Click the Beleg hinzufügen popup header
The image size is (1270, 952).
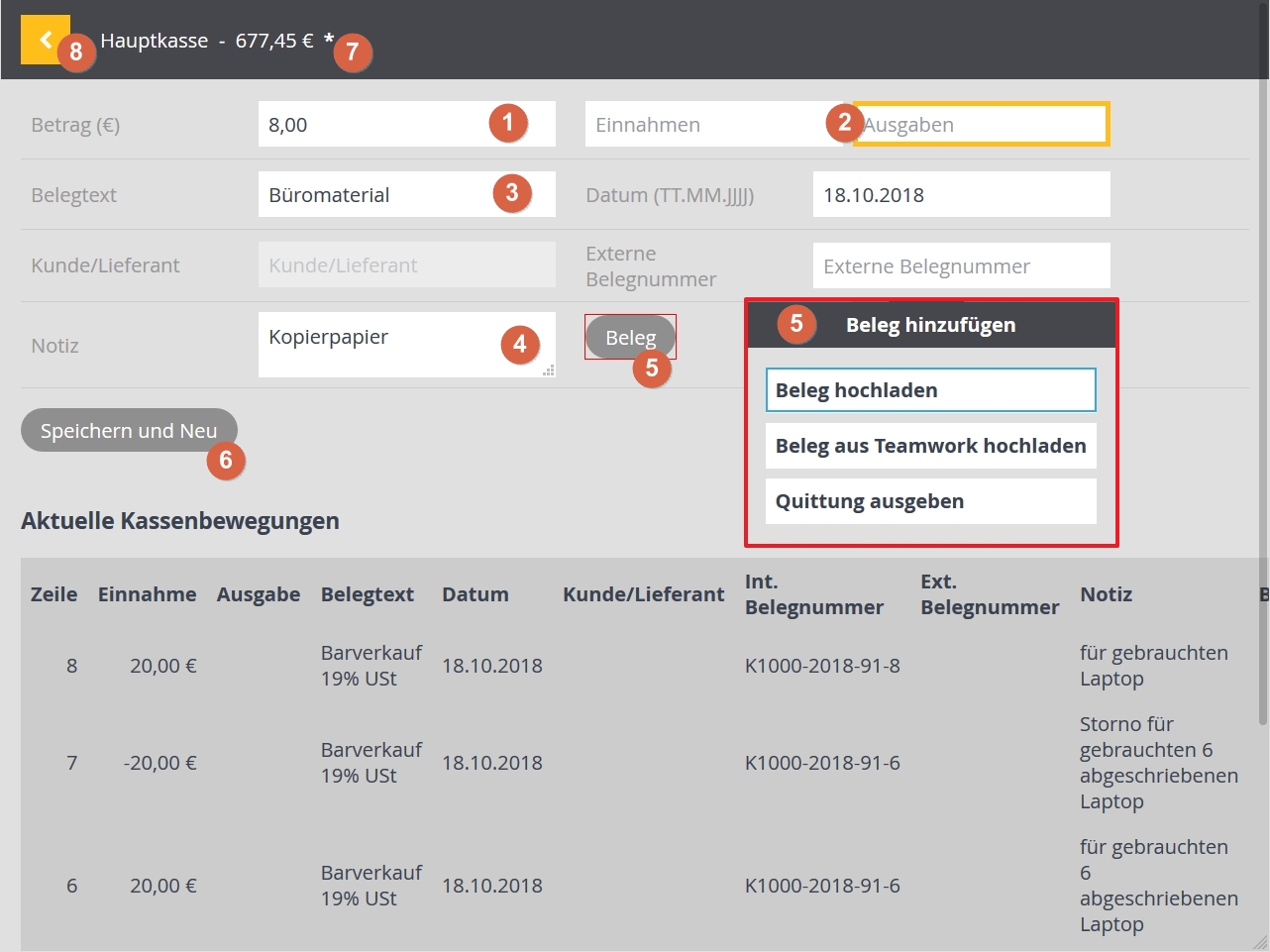[x=930, y=325]
